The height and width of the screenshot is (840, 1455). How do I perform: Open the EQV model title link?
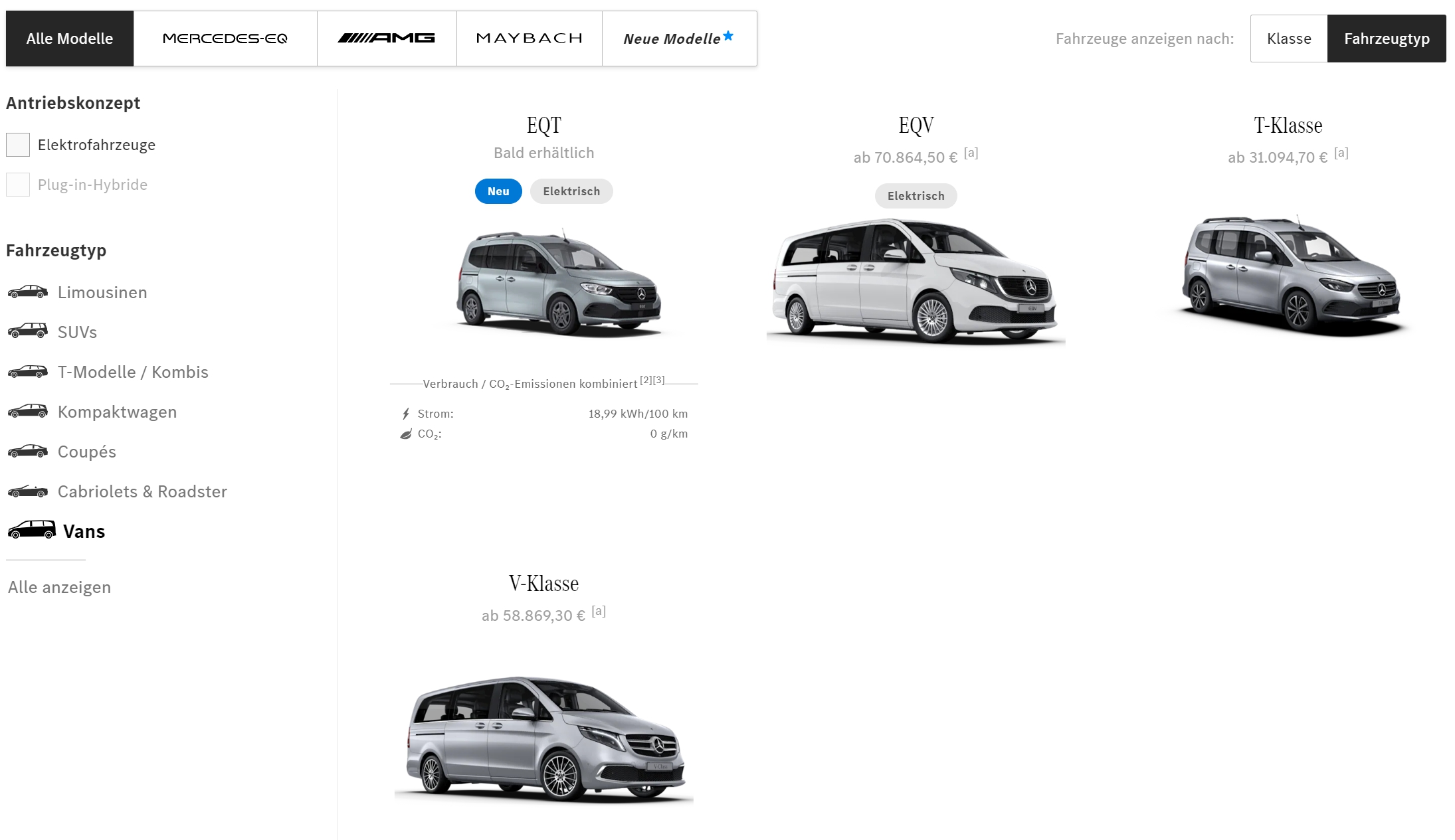pyautogui.click(x=916, y=126)
